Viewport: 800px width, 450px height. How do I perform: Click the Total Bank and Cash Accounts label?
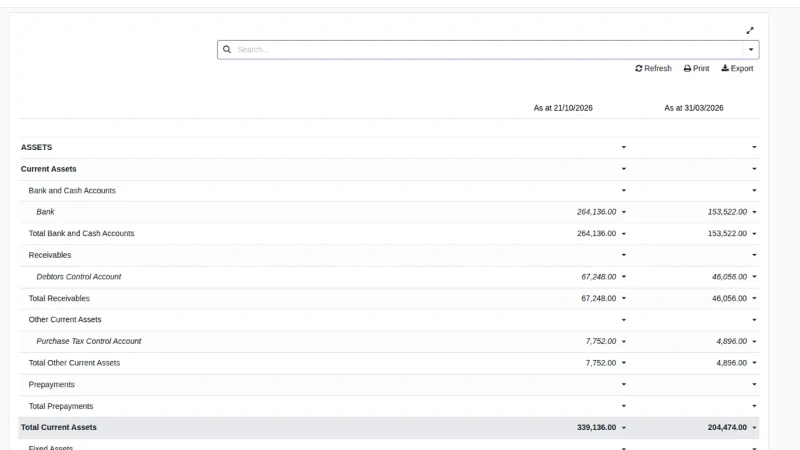[81, 233]
